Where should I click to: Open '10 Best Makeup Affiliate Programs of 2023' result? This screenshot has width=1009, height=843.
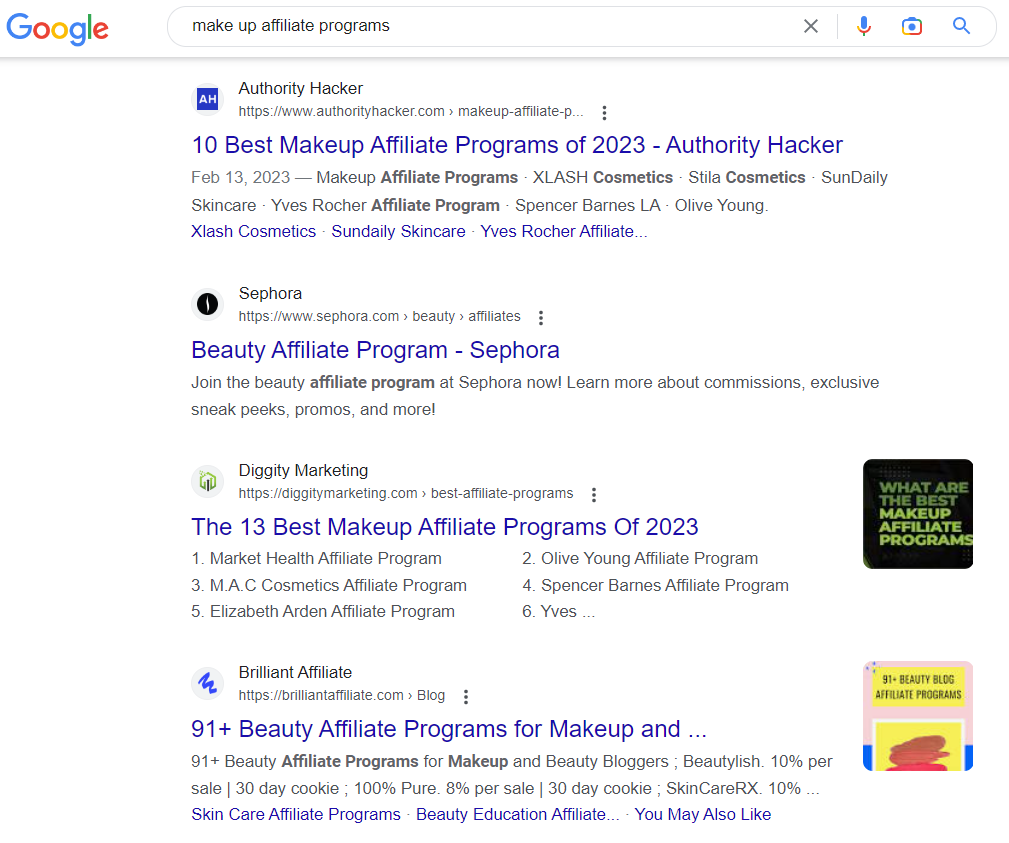[x=517, y=145]
